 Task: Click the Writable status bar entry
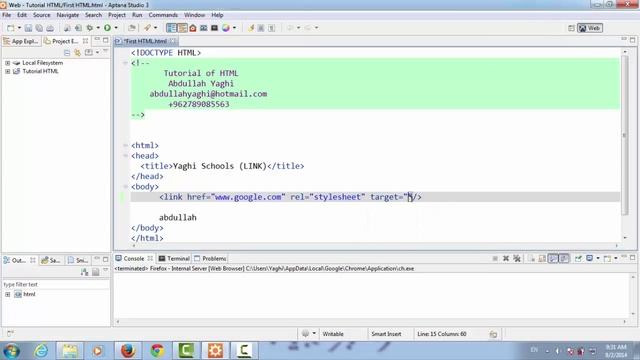coord(333,334)
